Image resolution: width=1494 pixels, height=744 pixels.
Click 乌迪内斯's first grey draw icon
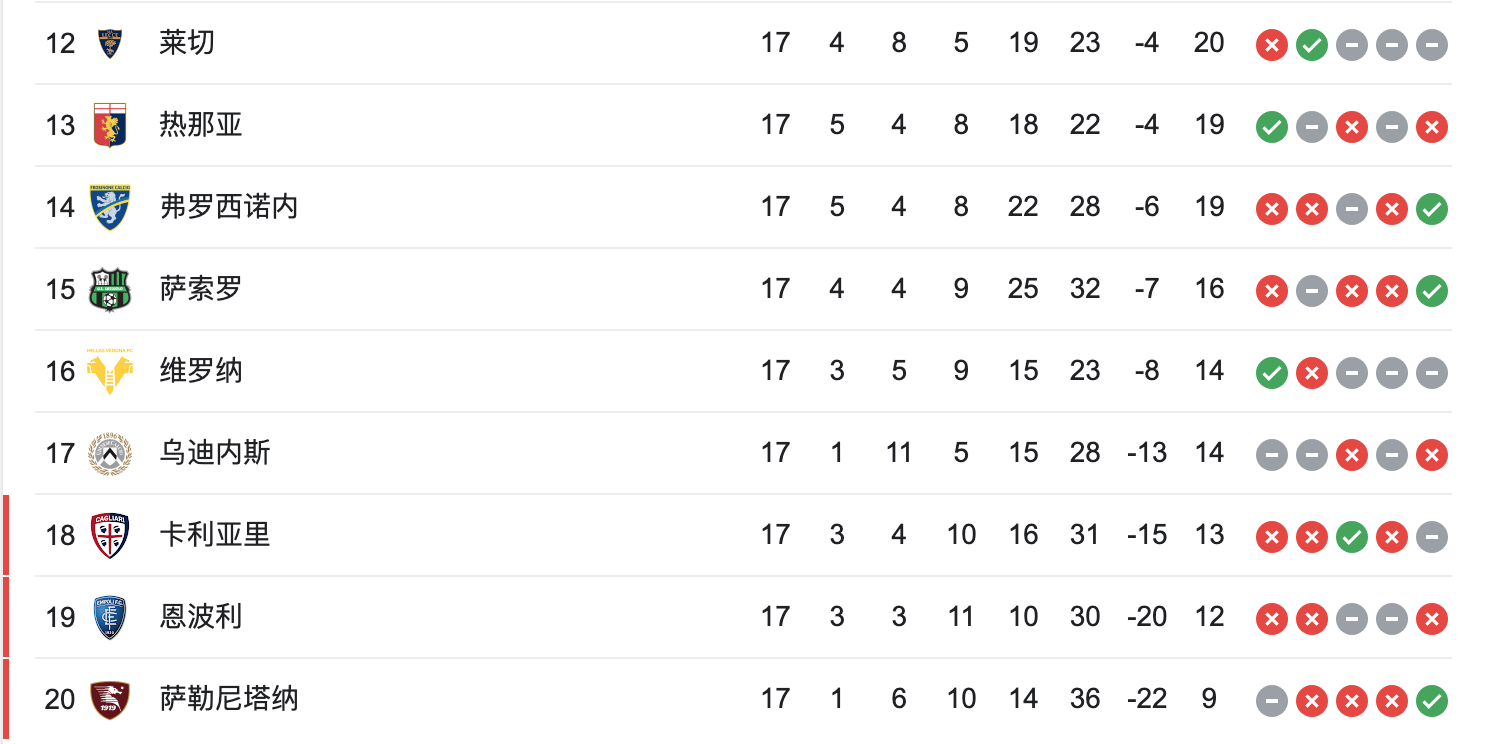(x=1272, y=455)
